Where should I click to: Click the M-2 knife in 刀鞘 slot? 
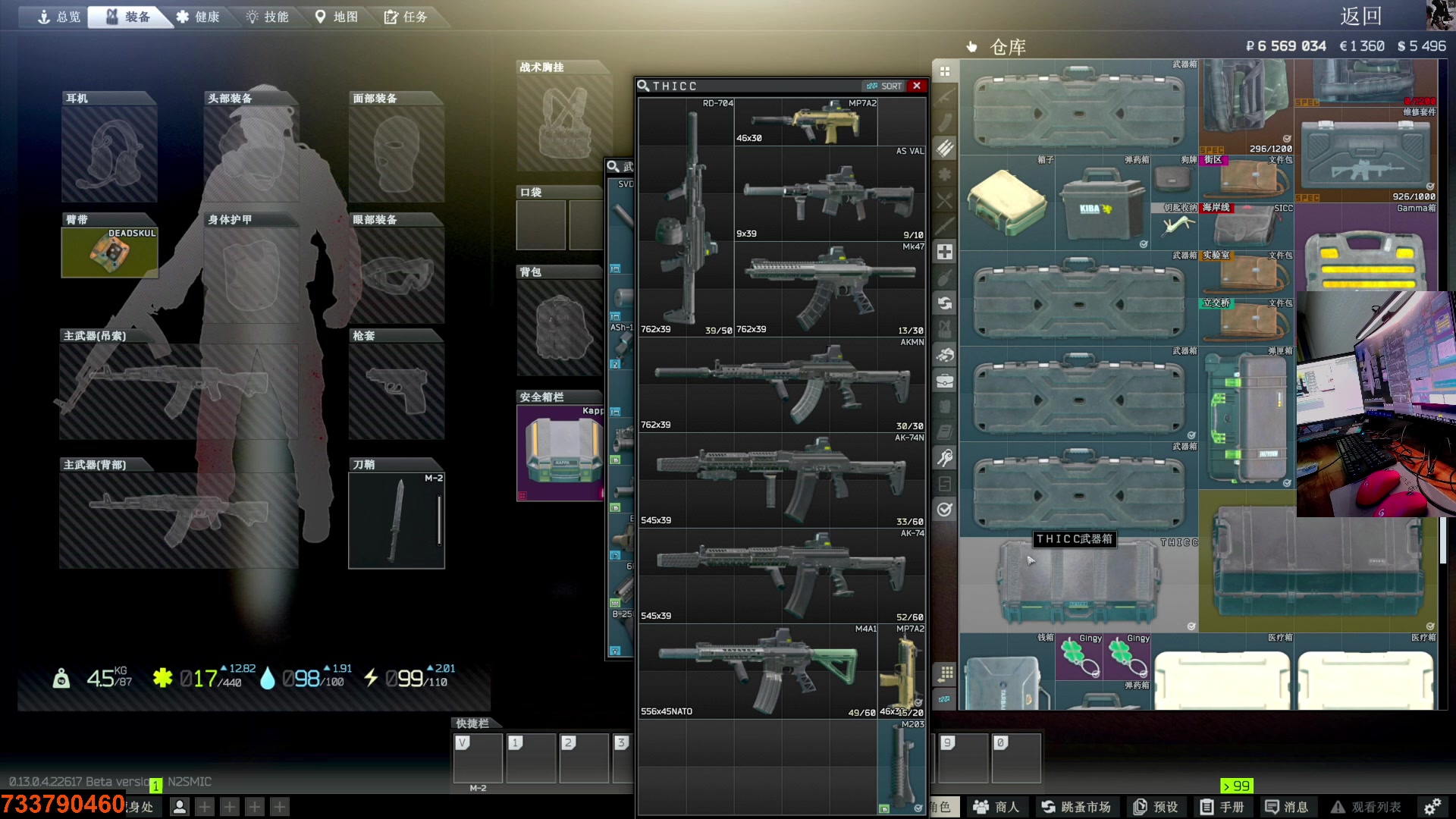(x=397, y=519)
